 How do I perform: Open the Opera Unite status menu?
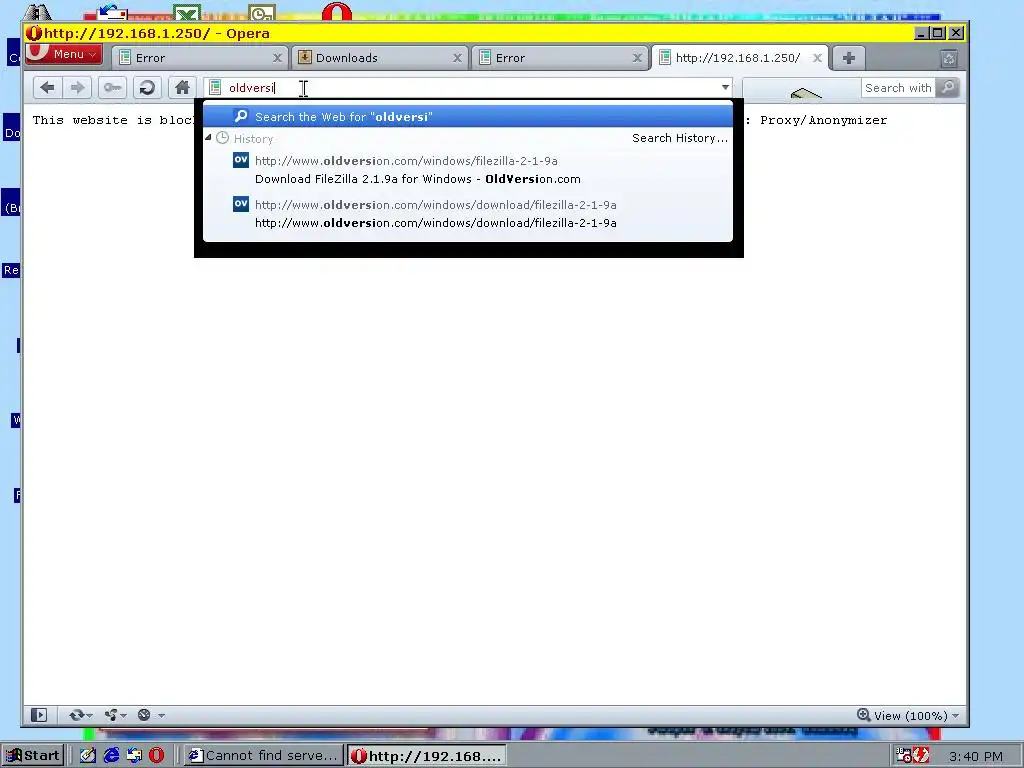coord(115,715)
